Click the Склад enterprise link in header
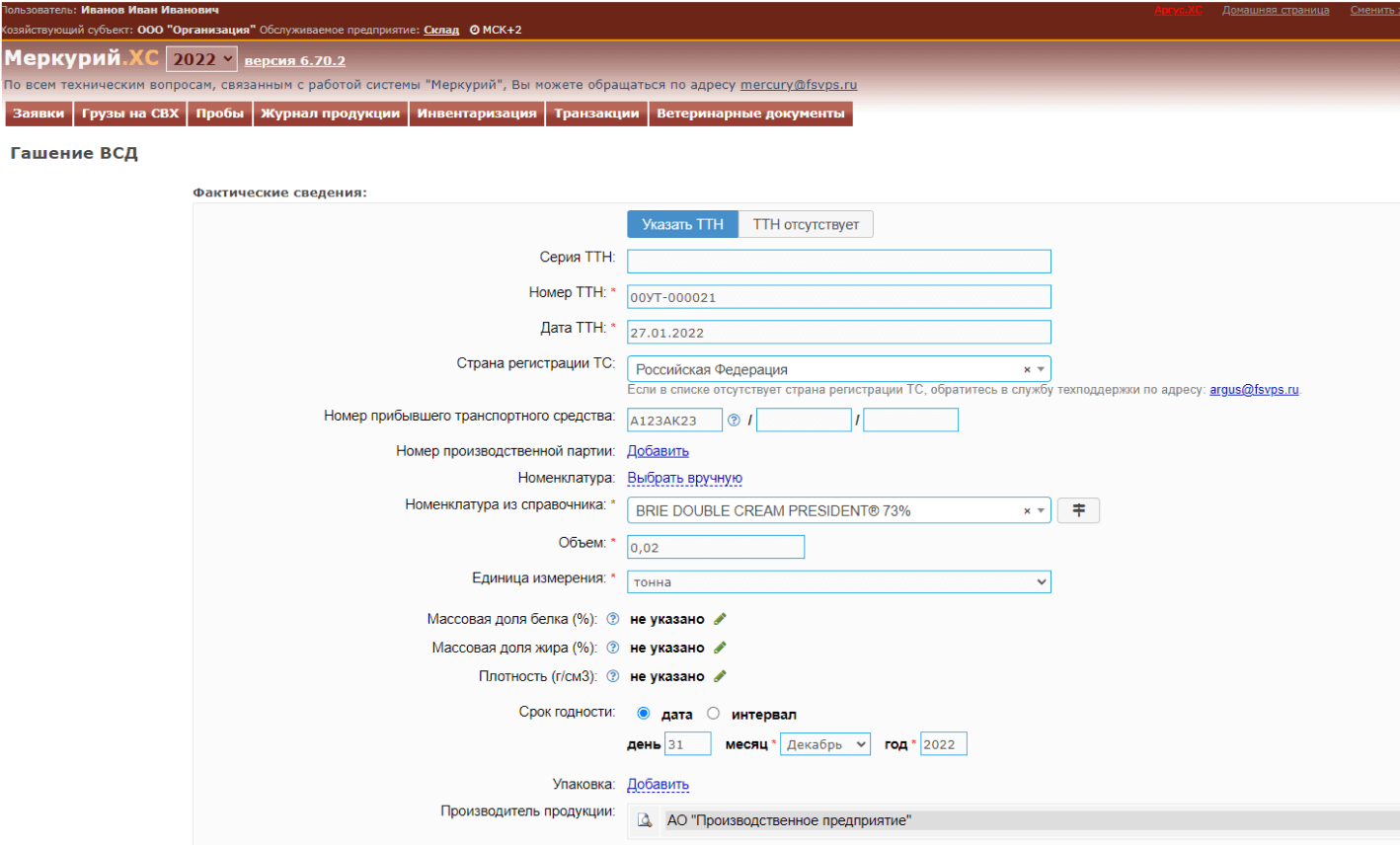1400x845 pixels. (x=441, y=30)
